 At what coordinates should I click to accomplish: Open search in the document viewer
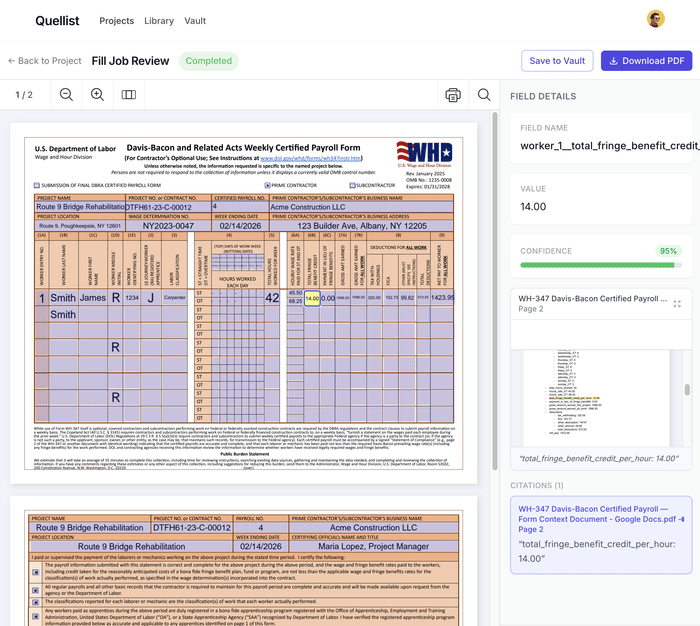[x=484, y=95]
